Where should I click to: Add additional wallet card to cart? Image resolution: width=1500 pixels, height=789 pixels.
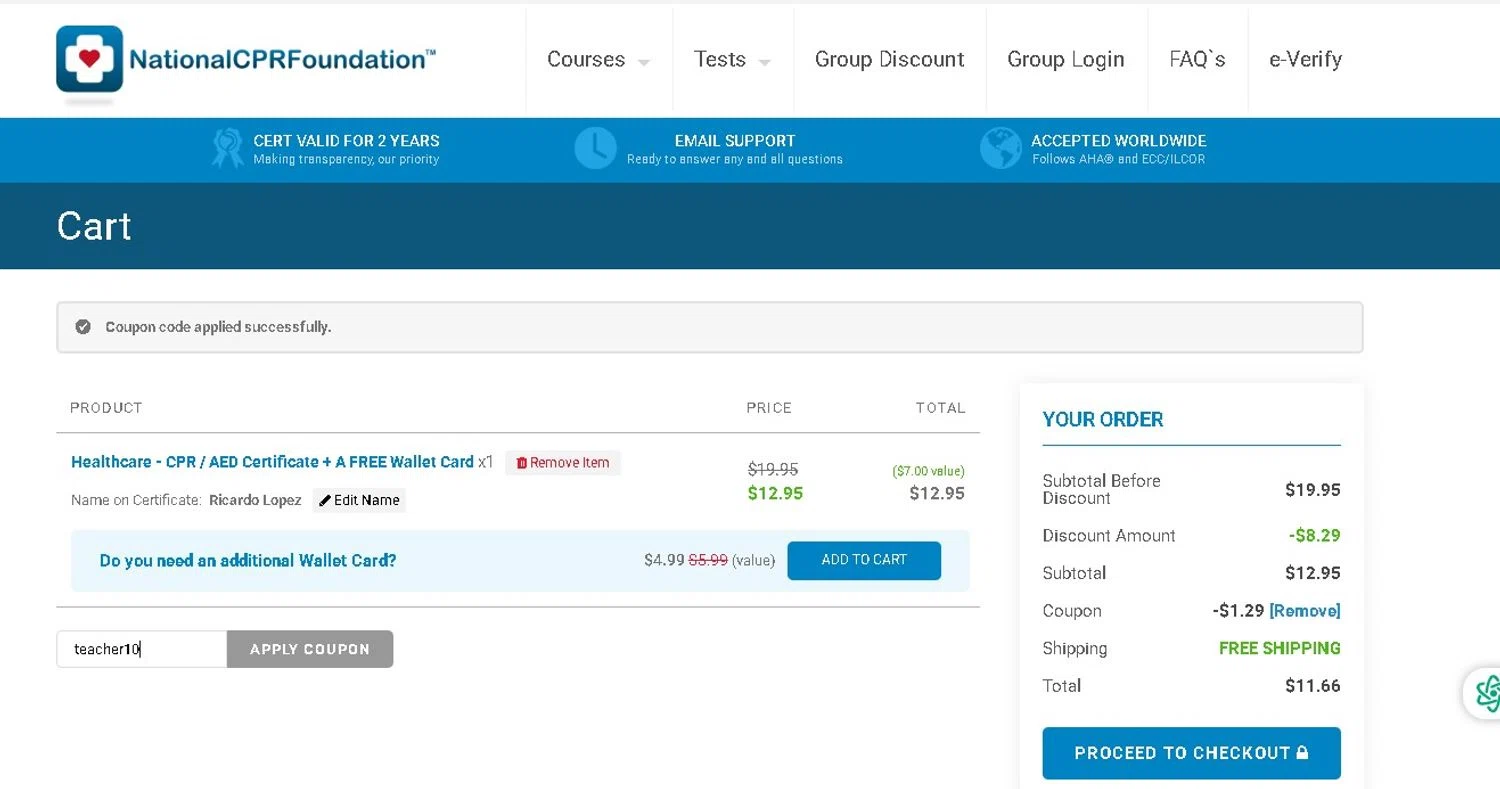click(x=864, y=560)
